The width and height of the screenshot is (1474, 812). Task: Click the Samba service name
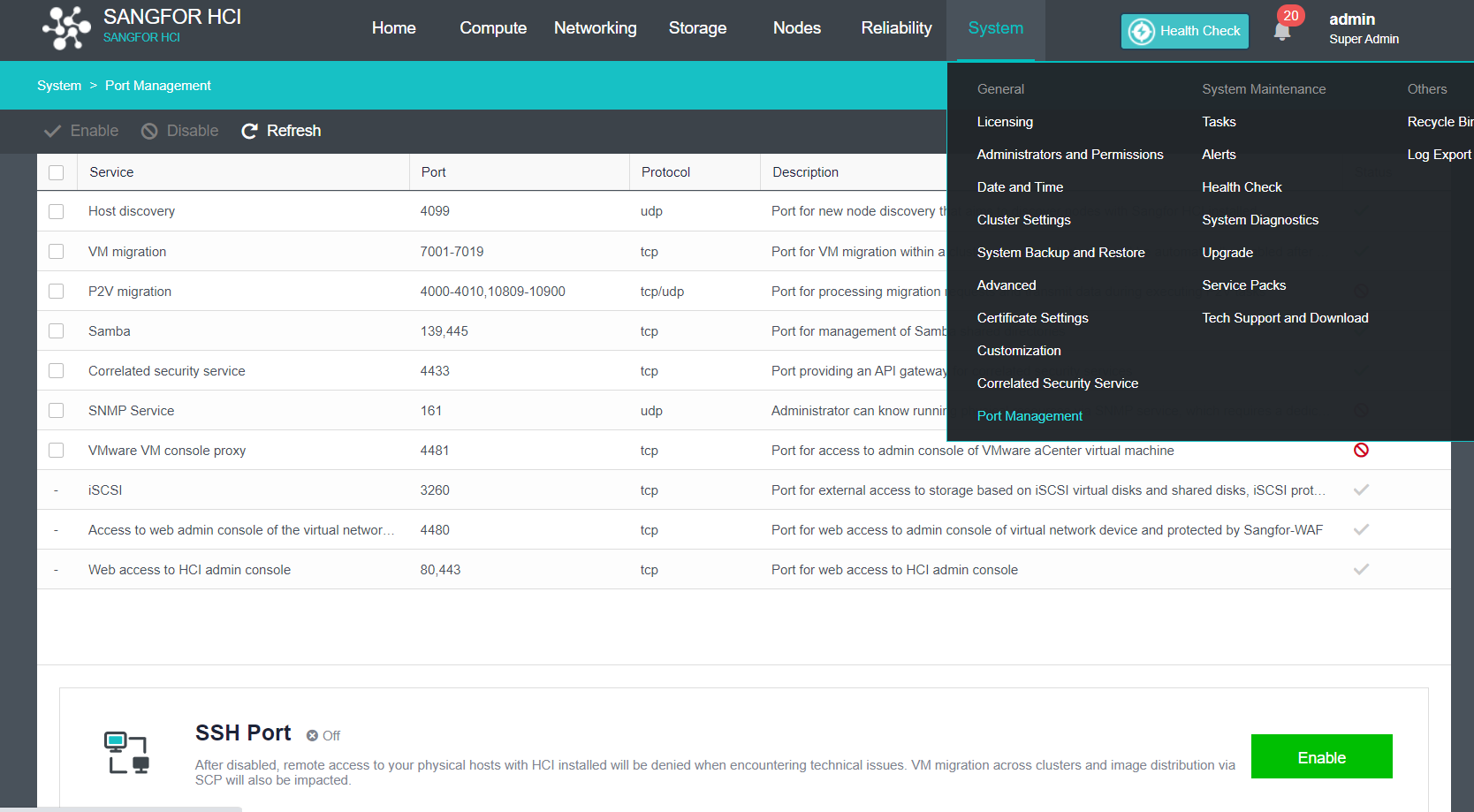coord(110,331)
